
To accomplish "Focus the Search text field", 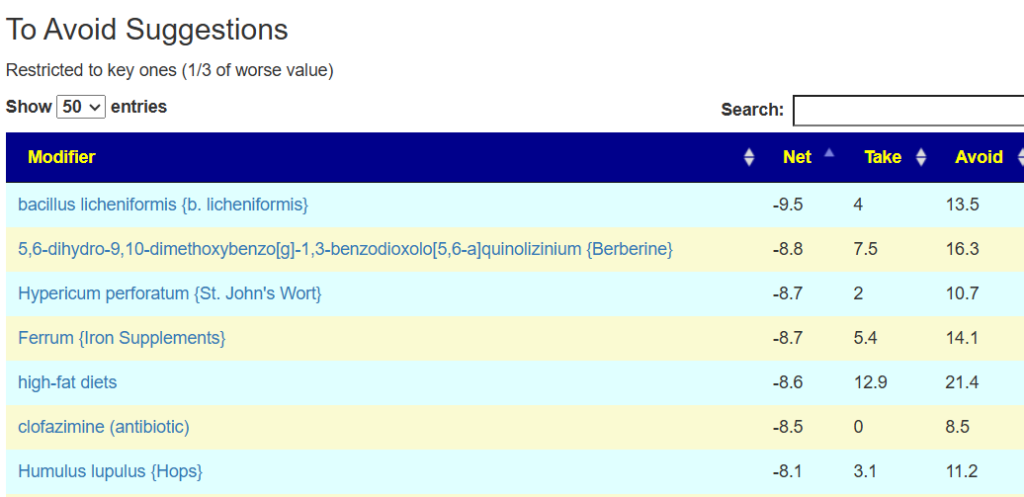I will [x=908, y=110].
